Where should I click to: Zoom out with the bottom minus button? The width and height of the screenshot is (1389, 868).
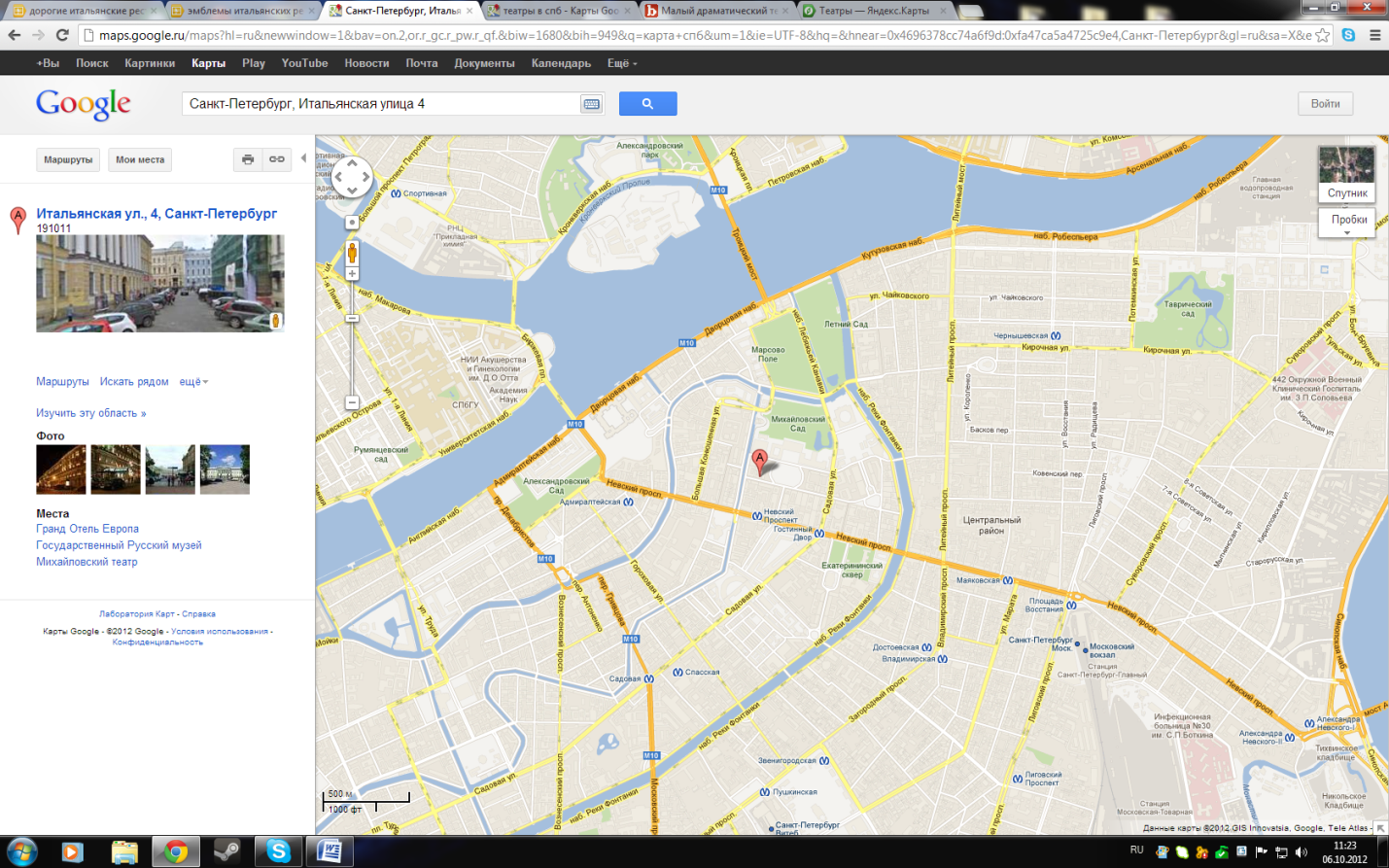pyautogui.click(x=352, y=402)
